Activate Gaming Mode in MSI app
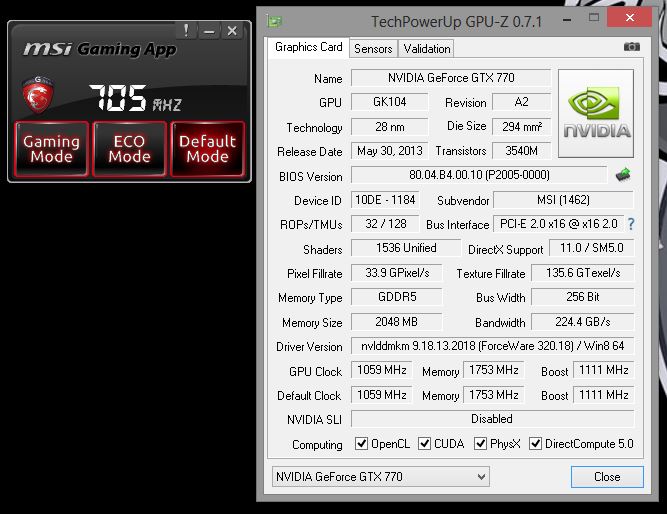The width and height of the screenshot is (667, 514). coord(51,149)
